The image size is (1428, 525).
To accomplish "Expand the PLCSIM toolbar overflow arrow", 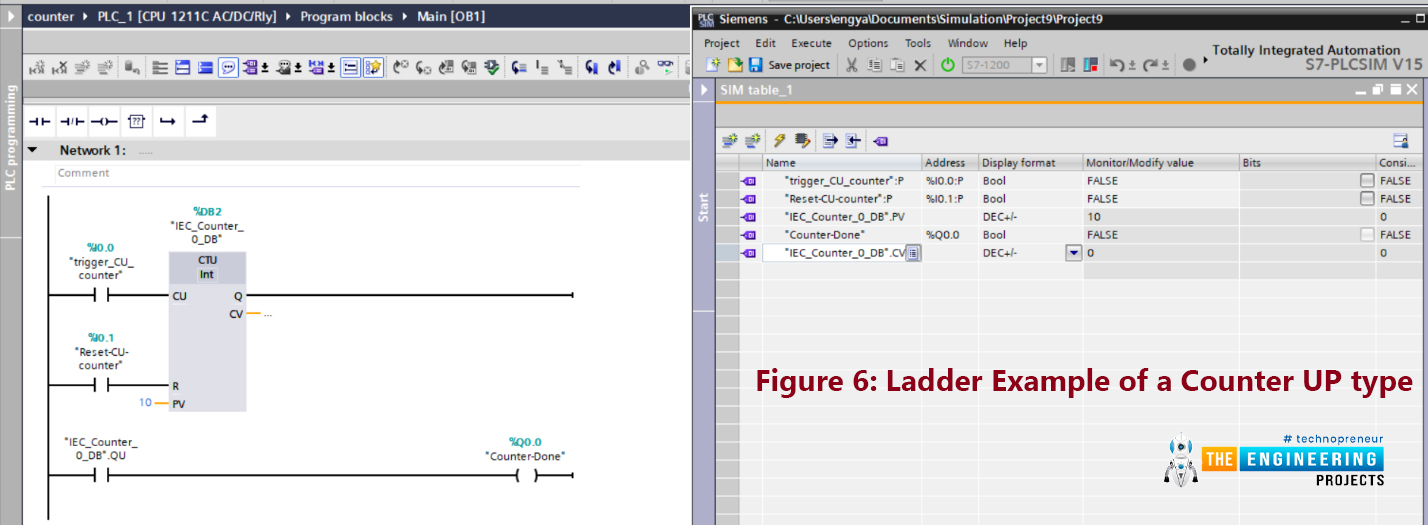I will [x=1205, y=60].
